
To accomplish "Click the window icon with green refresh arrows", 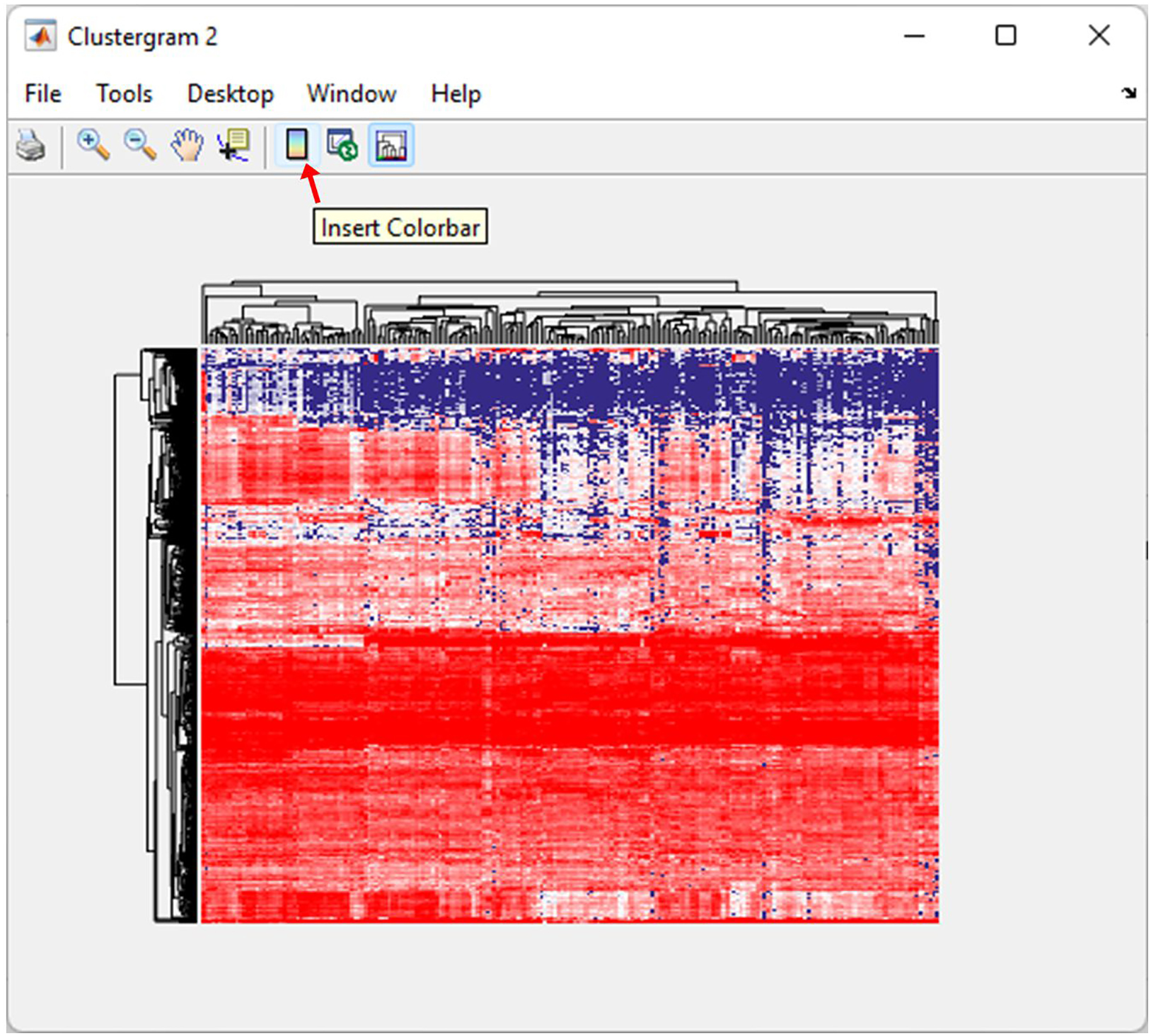I will click(x=342, y=146).
